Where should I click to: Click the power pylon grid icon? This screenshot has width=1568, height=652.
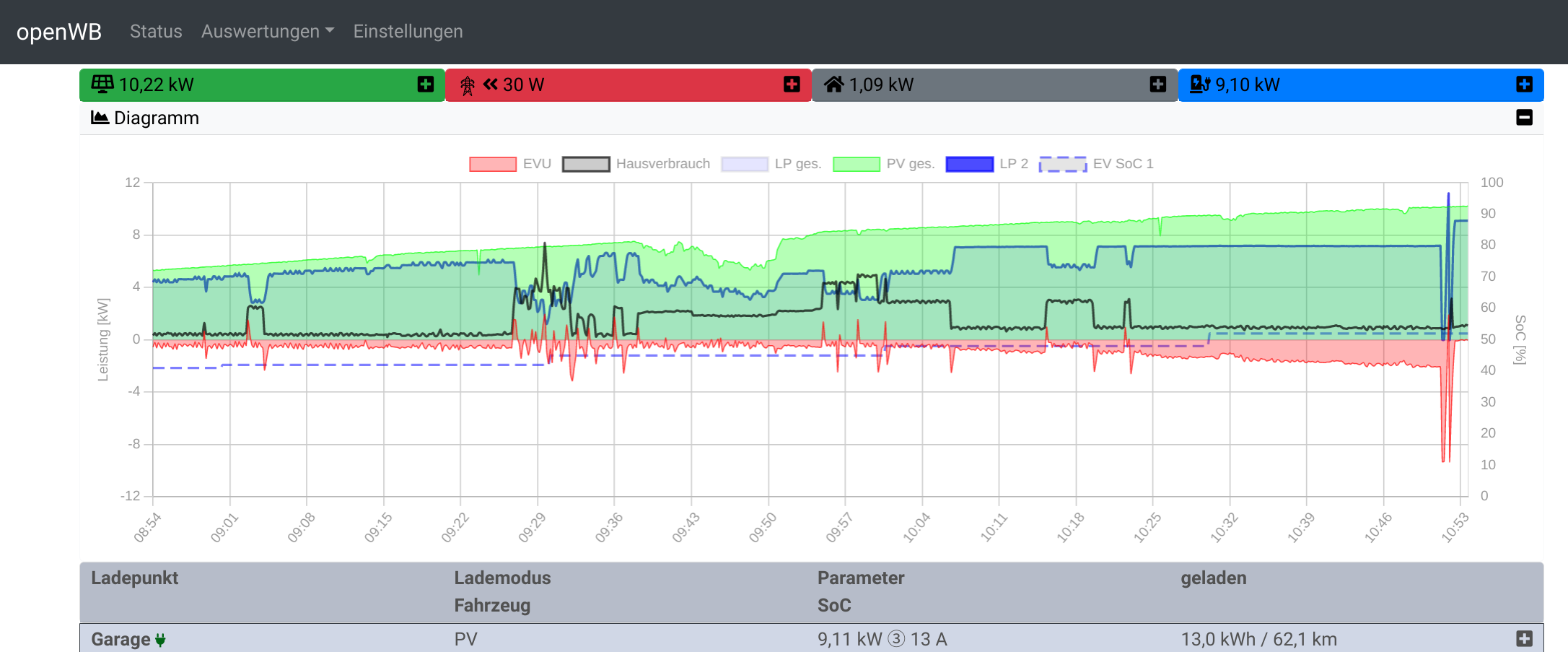[468, 85]
